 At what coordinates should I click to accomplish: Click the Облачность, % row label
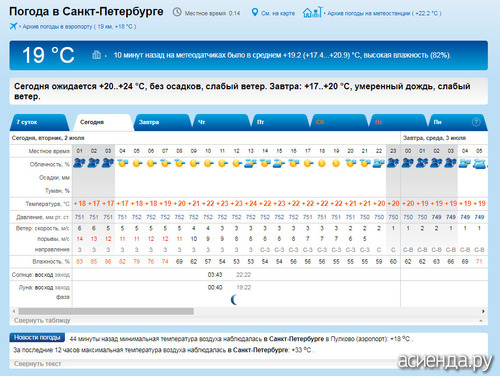click(x=49, y=164)
